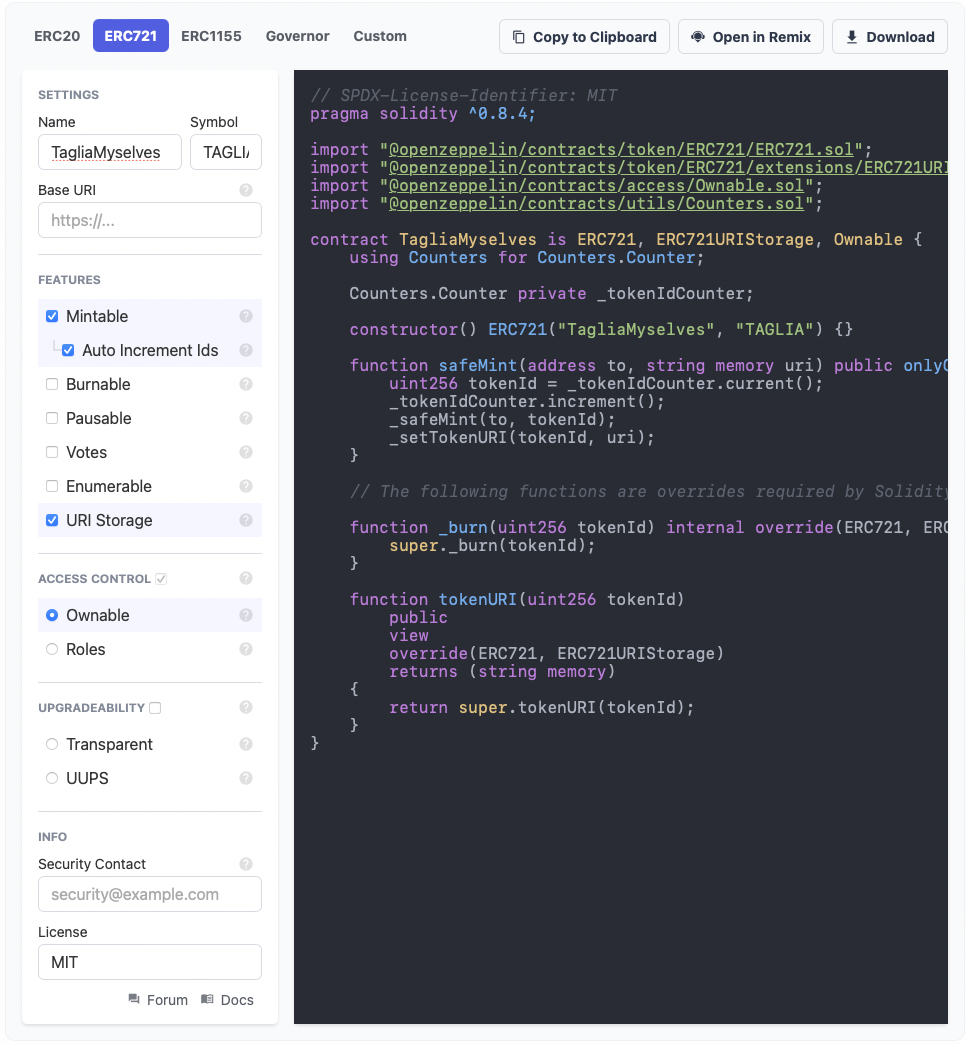The height and width of the screenshot is (1045, 966).
Task: Choose Transparent upgradeability radio button
Action: [x=52, y=744]
